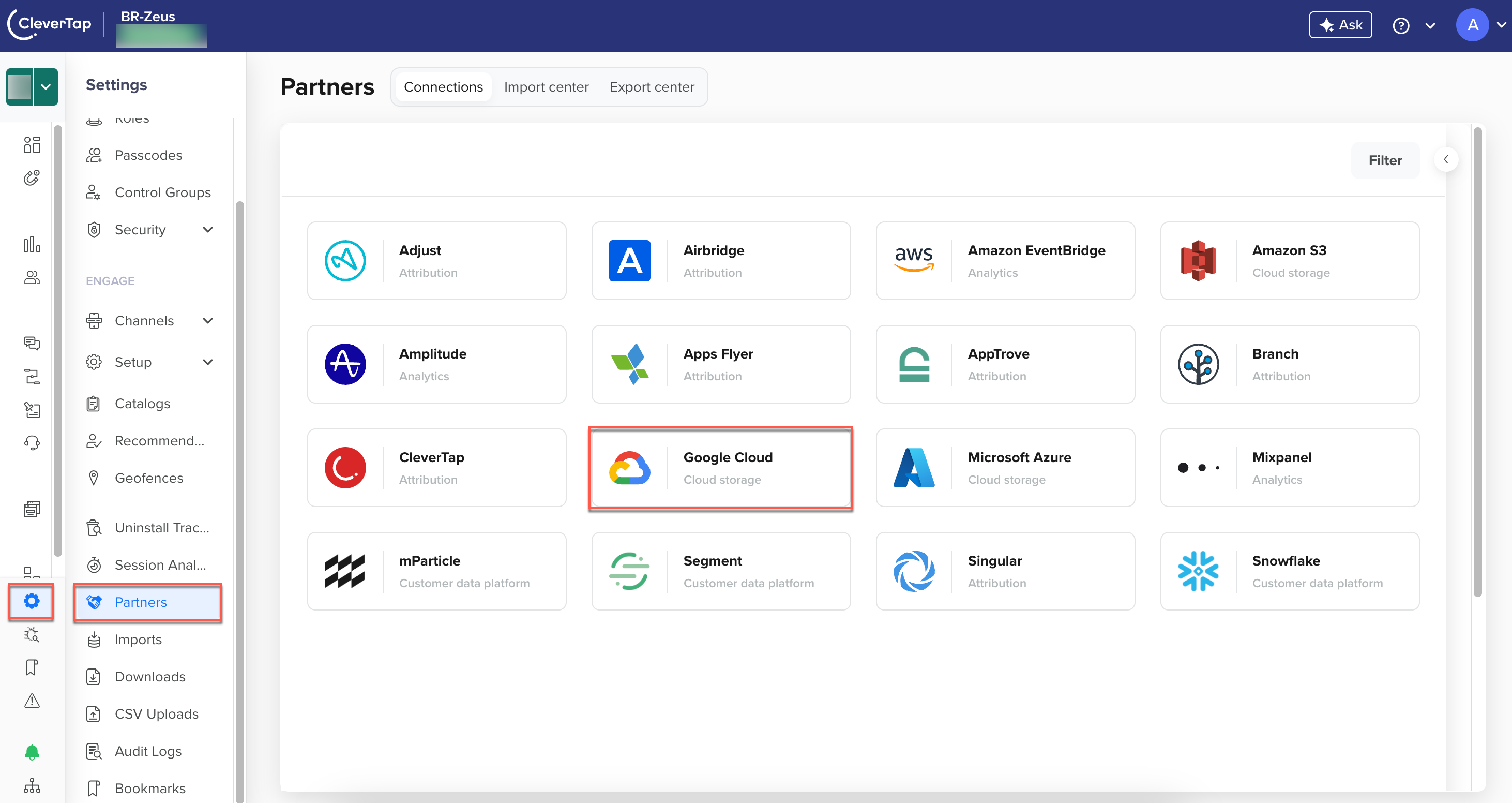Open the help menu dropdown chevron
This screenshot has width=1512, height=803.
coord(1430,25)
